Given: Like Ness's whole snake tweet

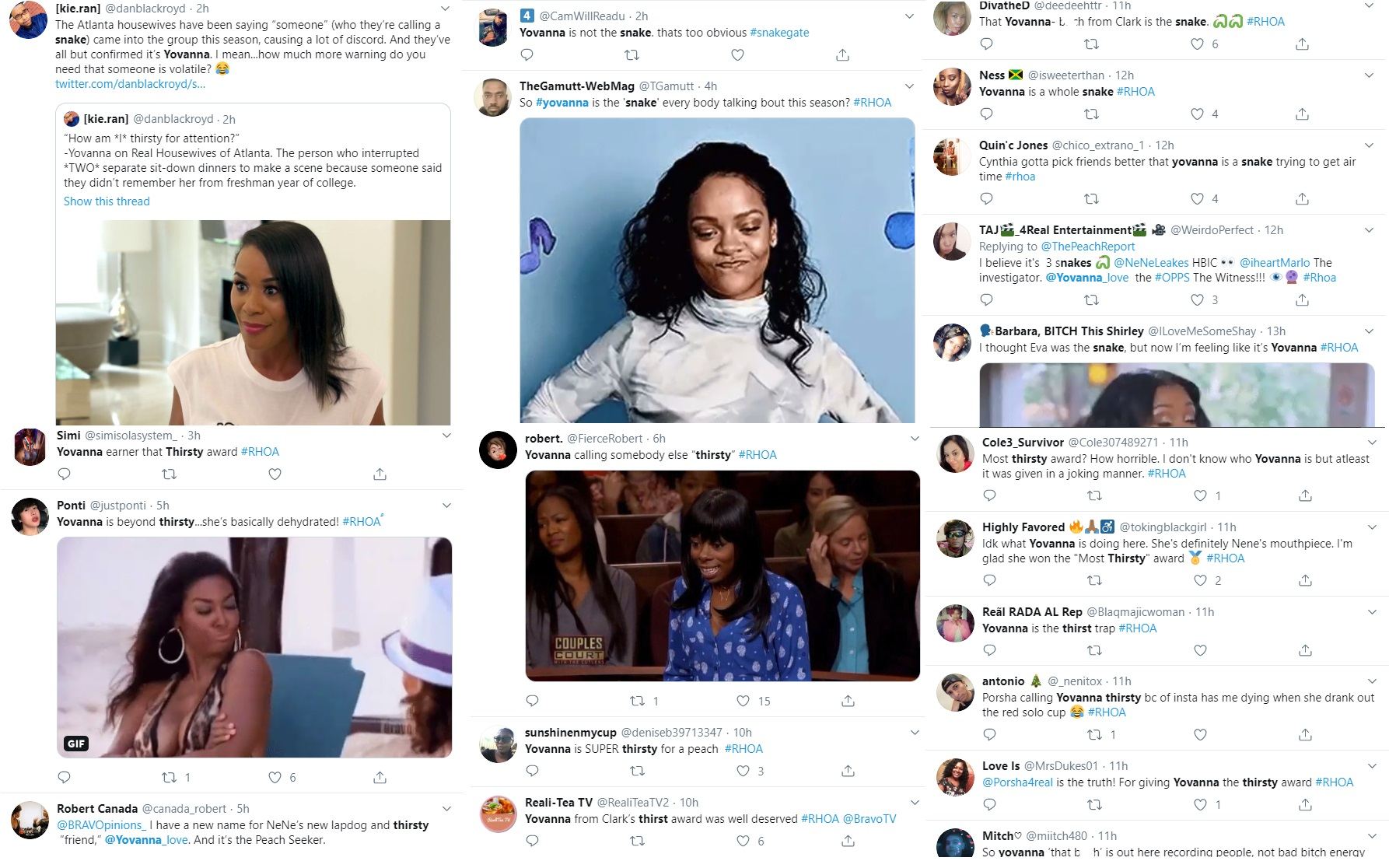Looking at the screenshot, I should tap(1198, 114).
